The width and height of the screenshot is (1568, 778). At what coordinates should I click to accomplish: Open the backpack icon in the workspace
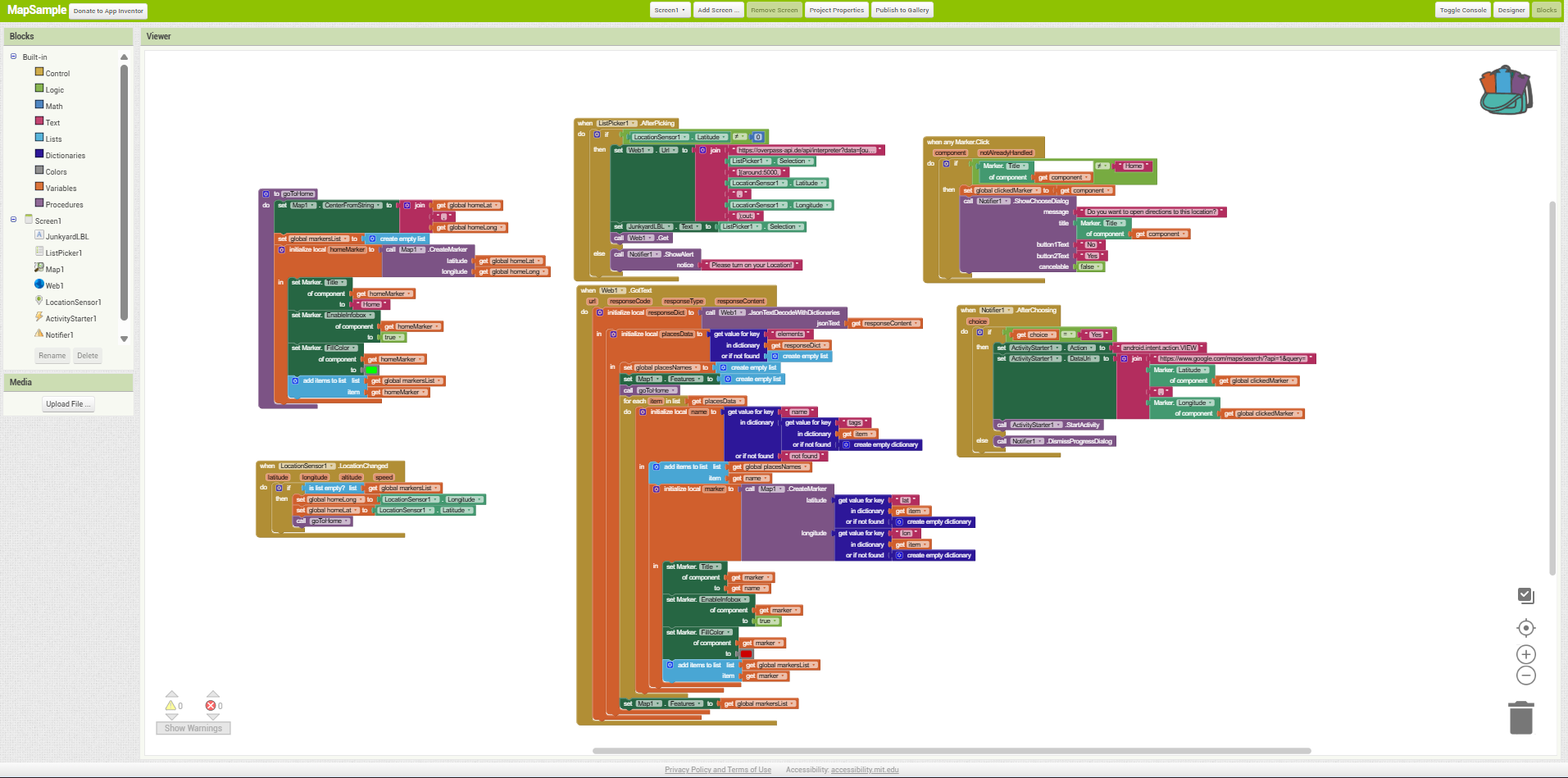1506,90
